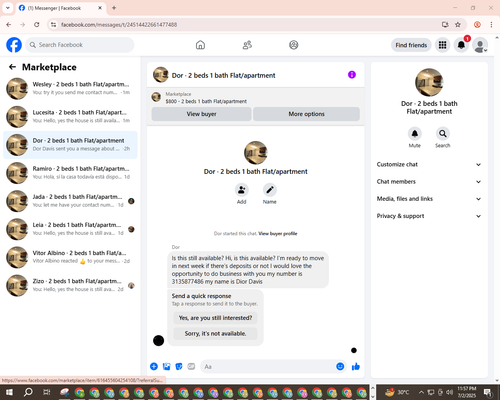Click the browser address bar
The width and height of the screenshot is (500, 400).
point(247,25)
